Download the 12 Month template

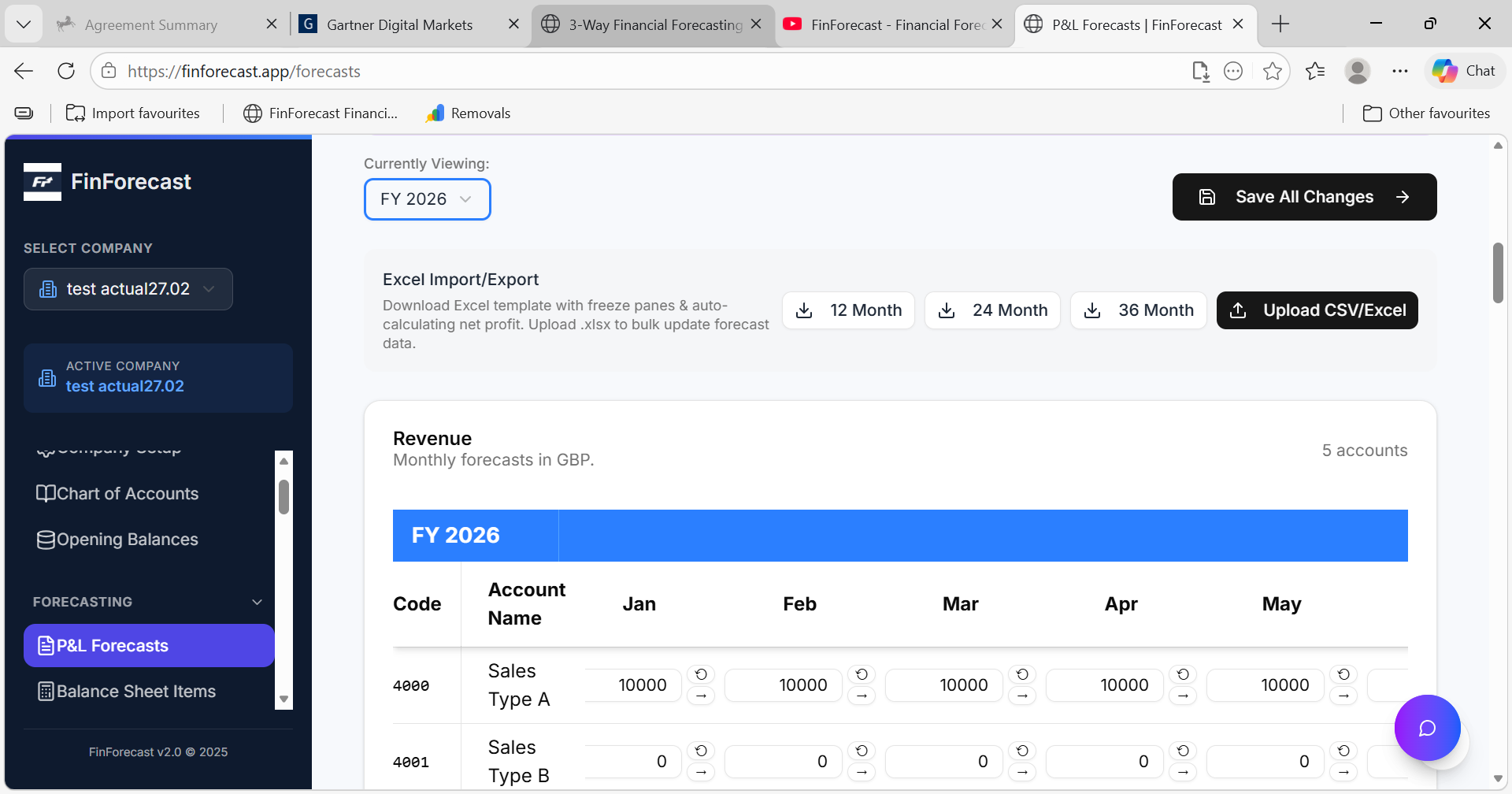(848, 310)
